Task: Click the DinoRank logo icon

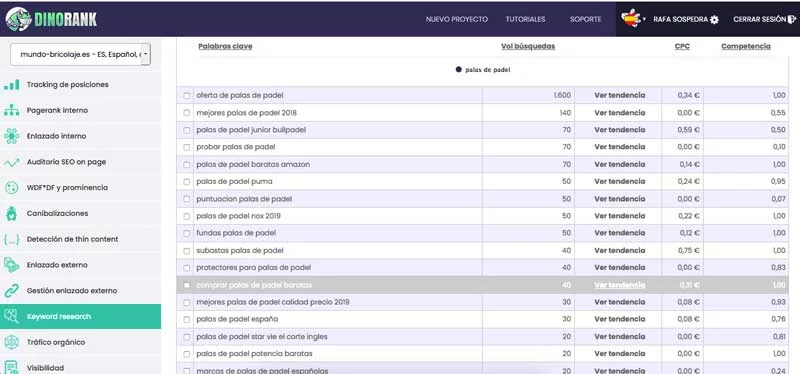Action: [x=18, y=19]
